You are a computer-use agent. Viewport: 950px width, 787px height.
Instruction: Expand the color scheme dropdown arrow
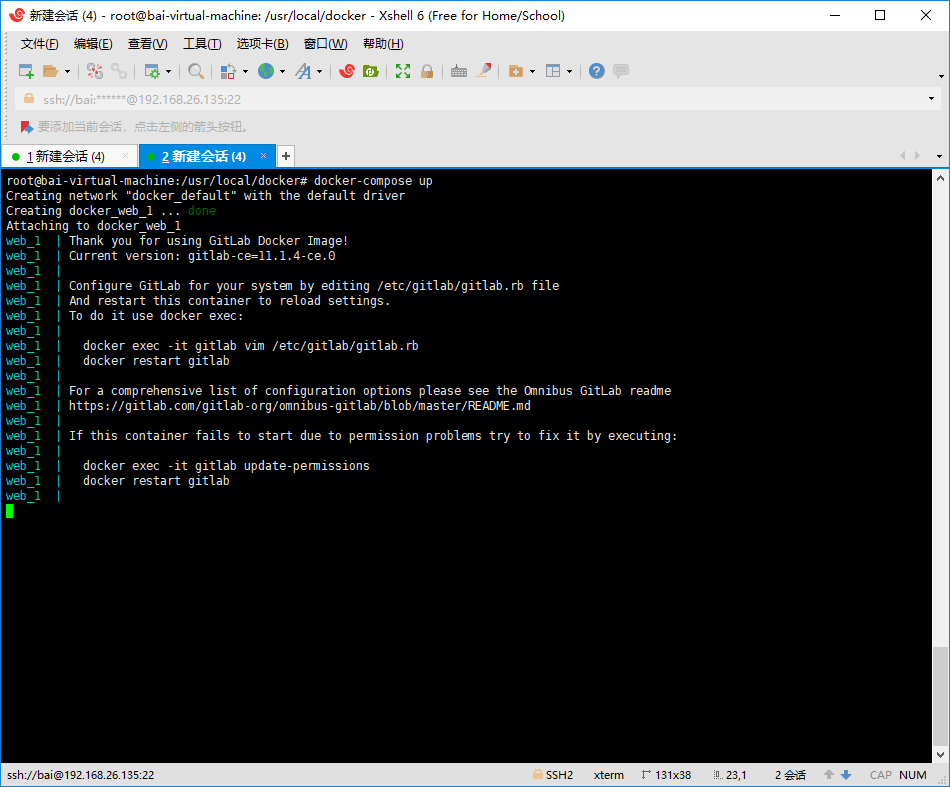pyautogui.click(x=245, y=71)
